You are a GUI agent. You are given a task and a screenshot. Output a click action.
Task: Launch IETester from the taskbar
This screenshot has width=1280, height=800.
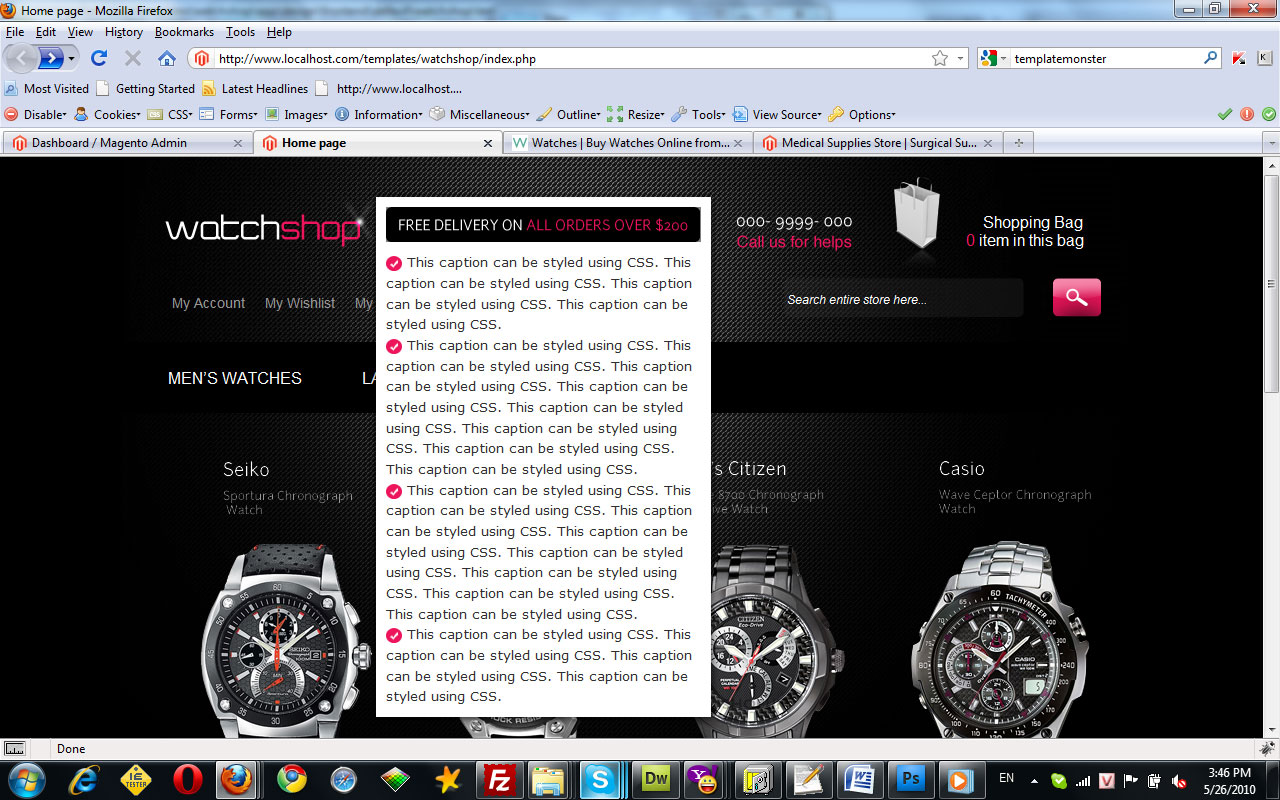tap(135, 779)
